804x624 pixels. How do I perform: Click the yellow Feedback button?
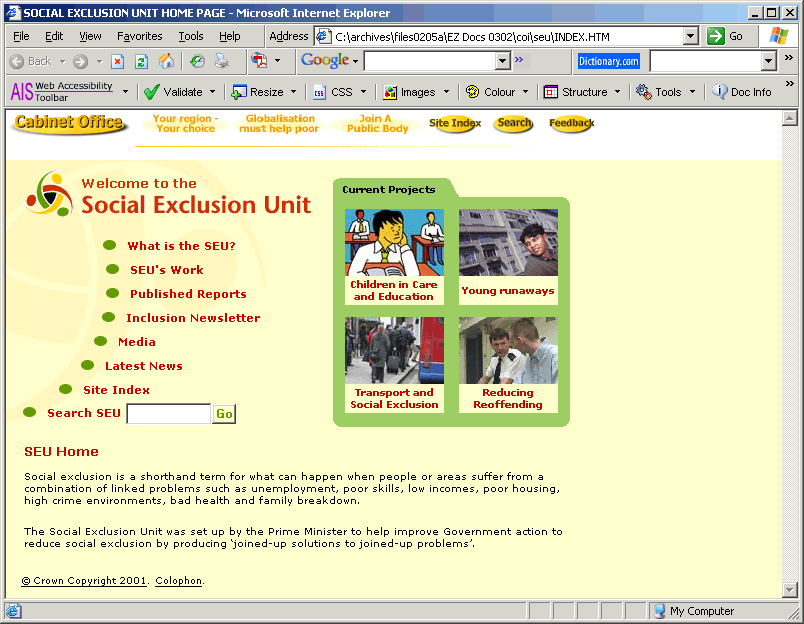[571, 123]
